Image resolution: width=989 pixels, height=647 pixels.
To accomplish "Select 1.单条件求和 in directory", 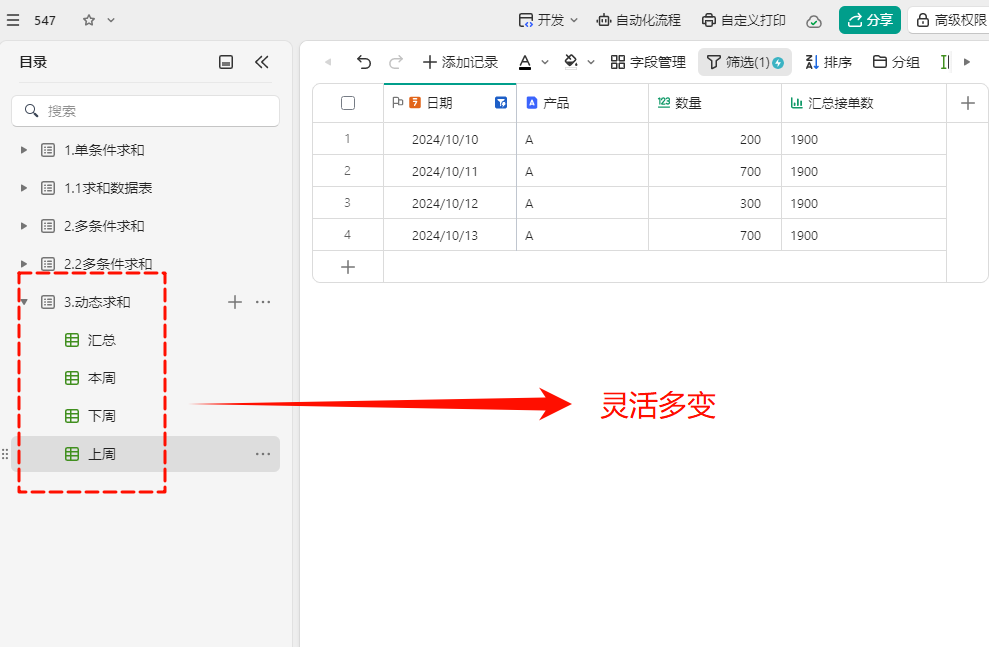I will click(x=104, y=150).
